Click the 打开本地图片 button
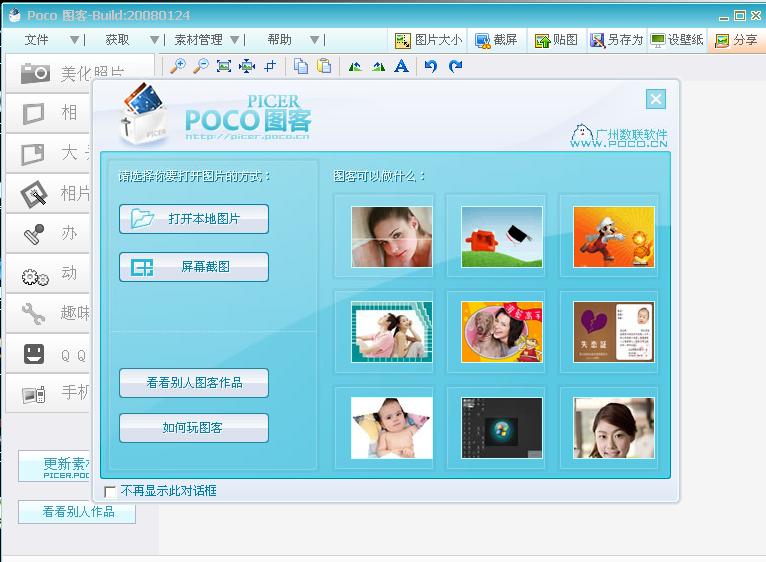The image size is (766, 562). pyautogui.click(x=194, y=218)
